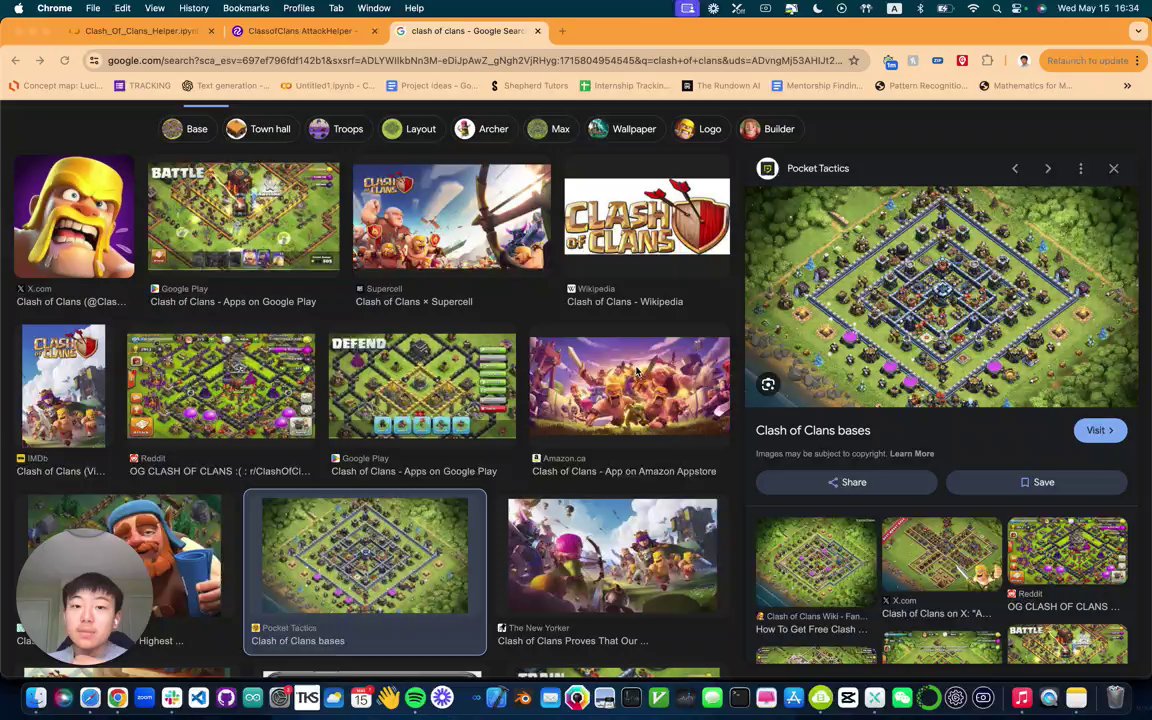Open the Profiles menu in menu bar
The width and height of the screenshot is (1152, 720).
click(x=298, y=8)
